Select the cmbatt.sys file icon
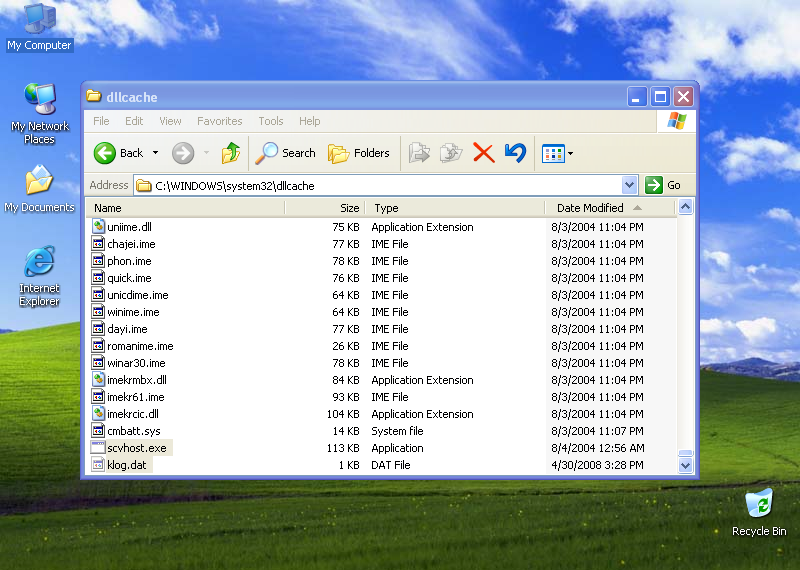The image size is (800, 570). click(x=98, y=430)
